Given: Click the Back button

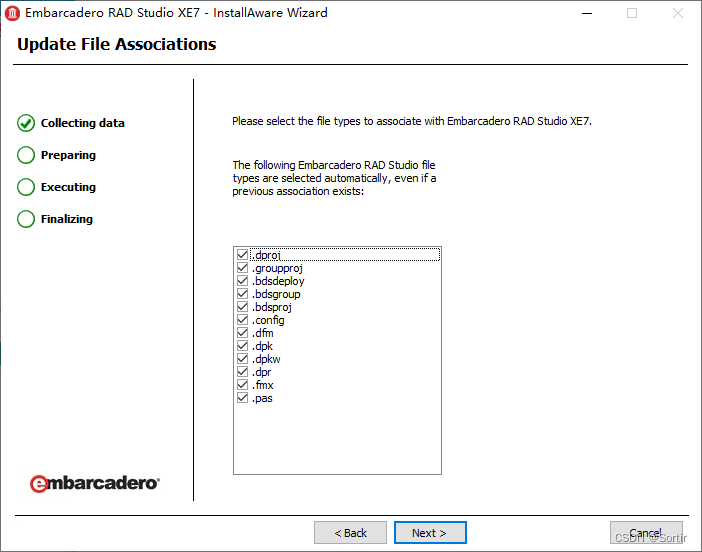Looking at the screenshot, I should coord(350,533).
